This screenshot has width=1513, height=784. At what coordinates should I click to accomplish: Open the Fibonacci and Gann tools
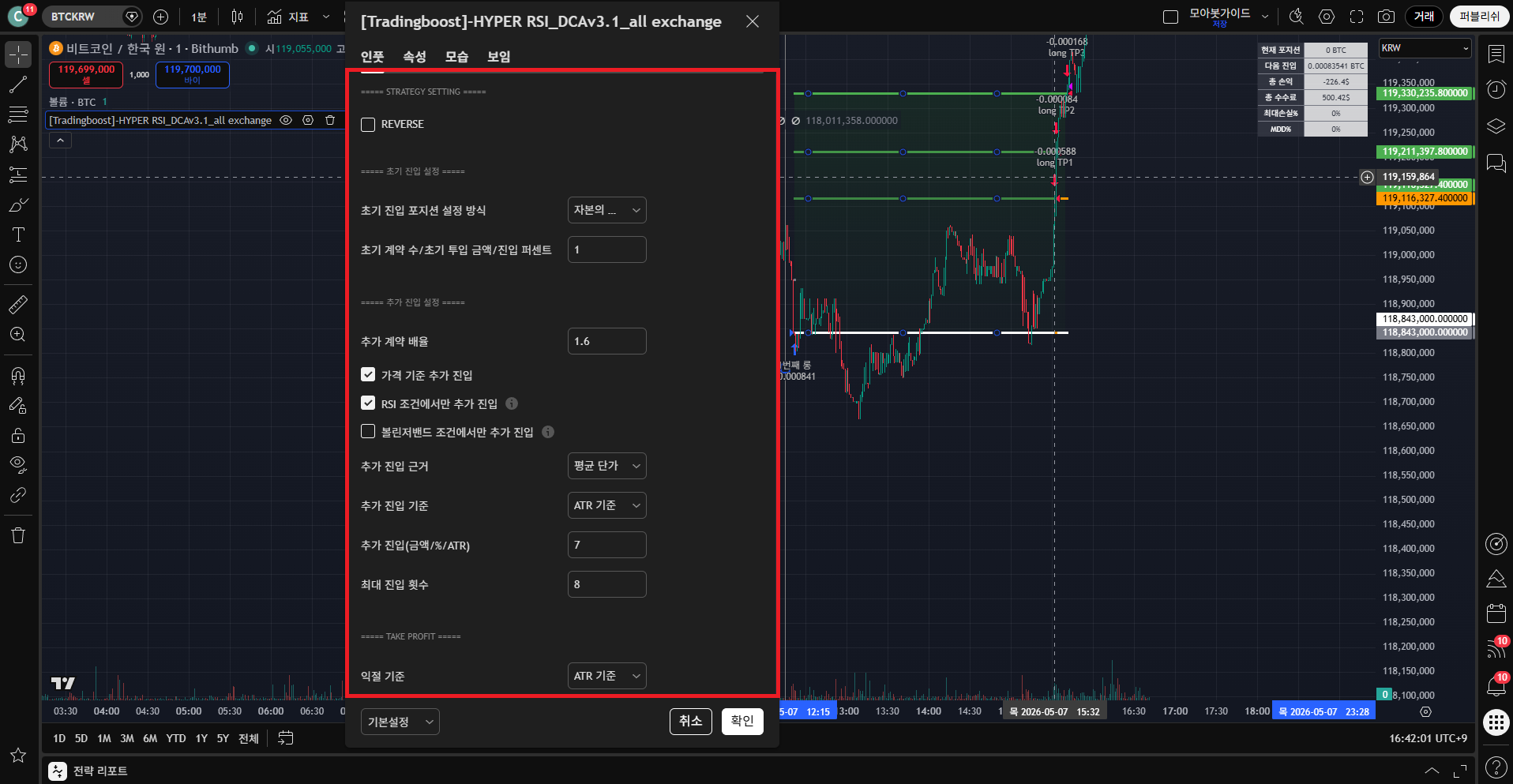(x=18, y=114)
